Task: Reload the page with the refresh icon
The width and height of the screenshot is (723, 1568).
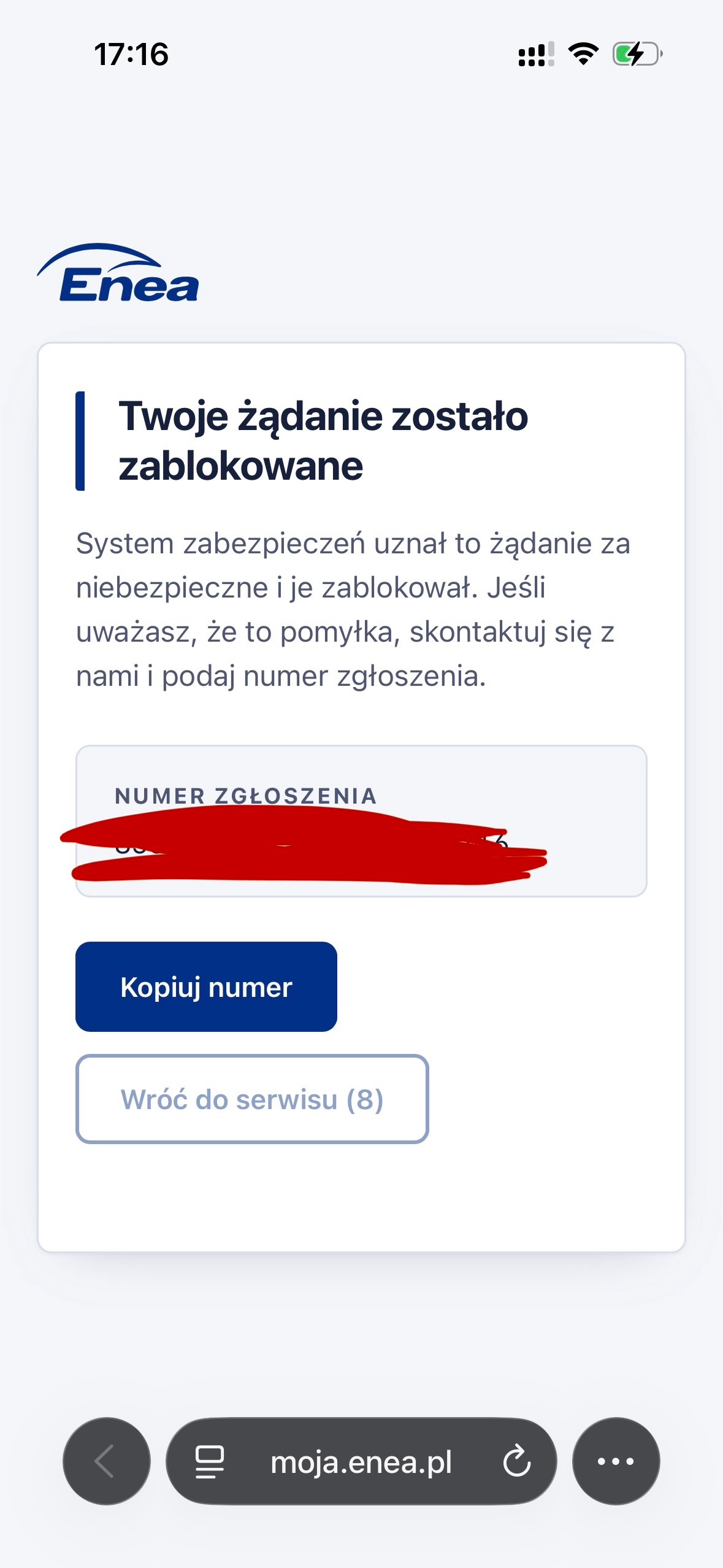Action: 516,1461
